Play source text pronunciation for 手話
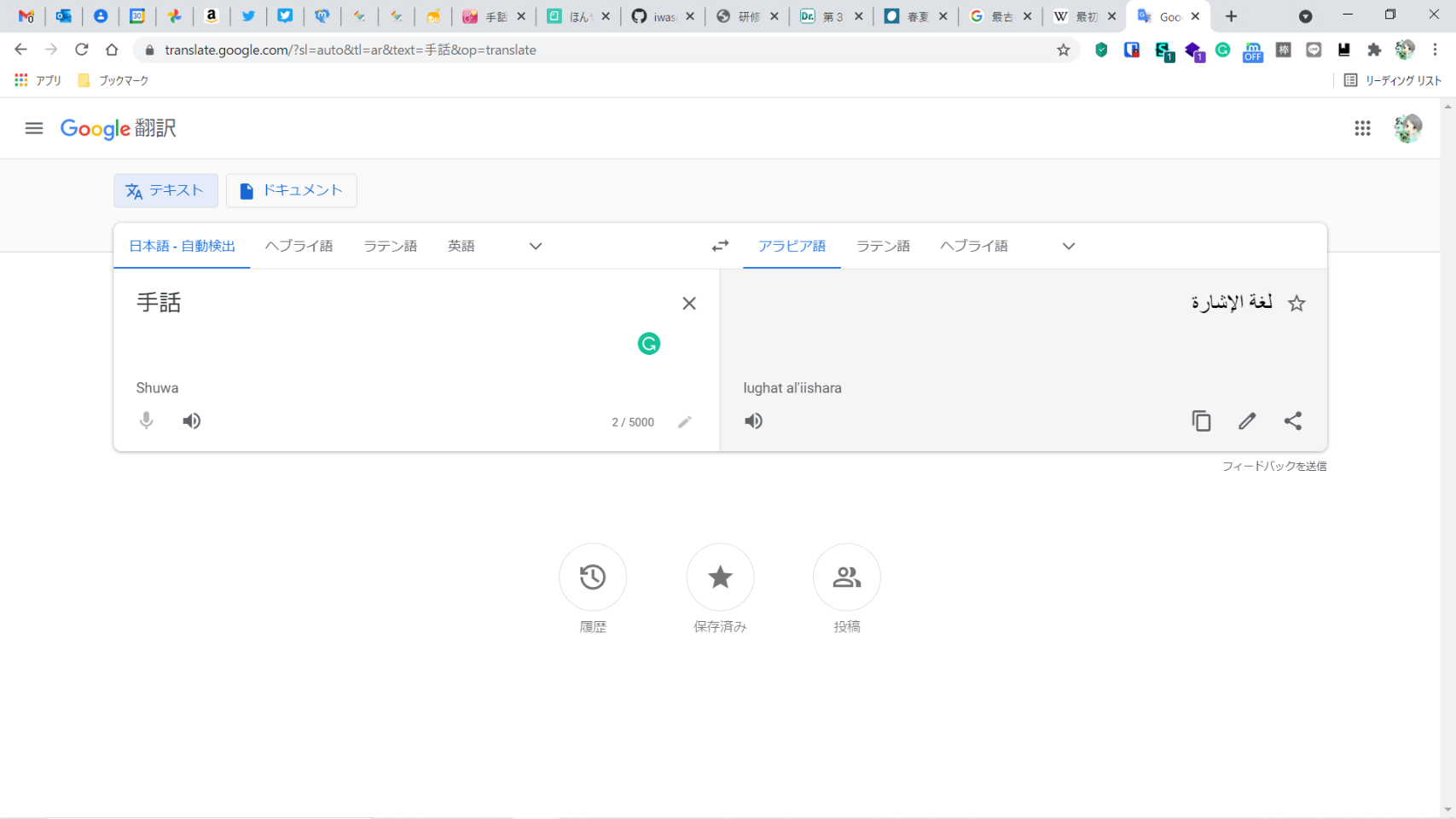 pos(192,421)
